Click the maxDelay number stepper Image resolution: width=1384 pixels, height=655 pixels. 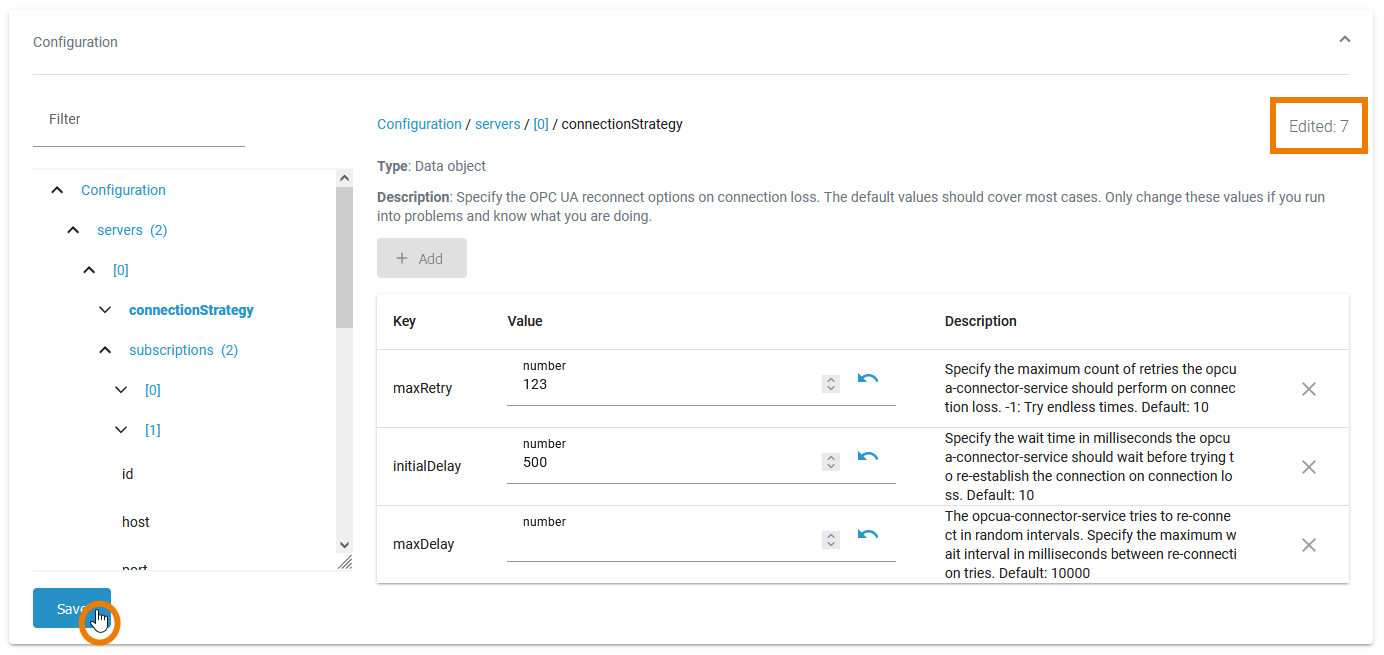(x=831, y=540)
